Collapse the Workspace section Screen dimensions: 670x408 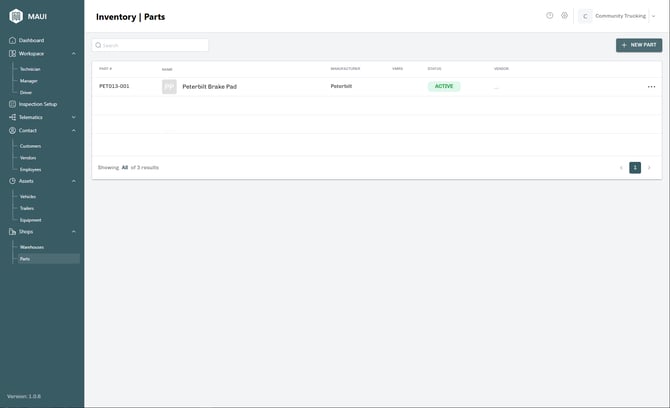74,53
